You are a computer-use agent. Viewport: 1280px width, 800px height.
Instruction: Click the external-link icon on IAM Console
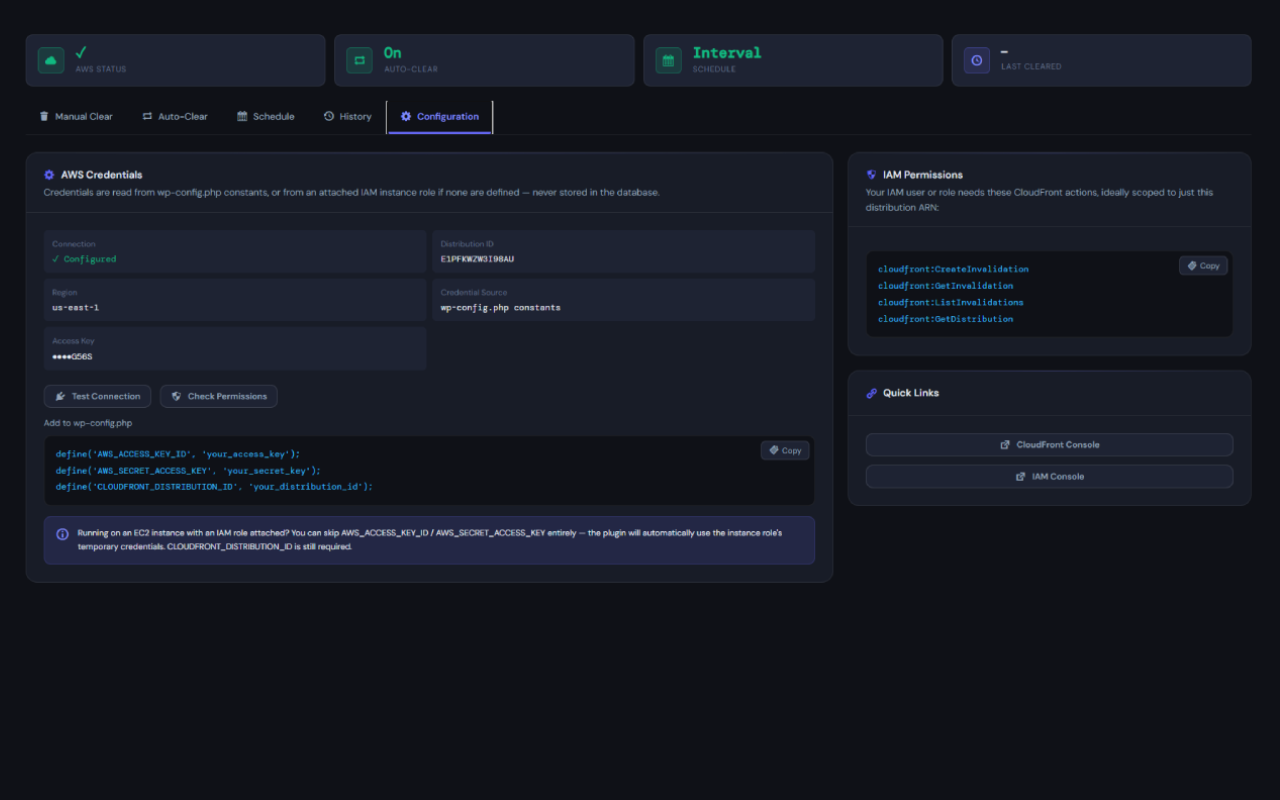1020,477
